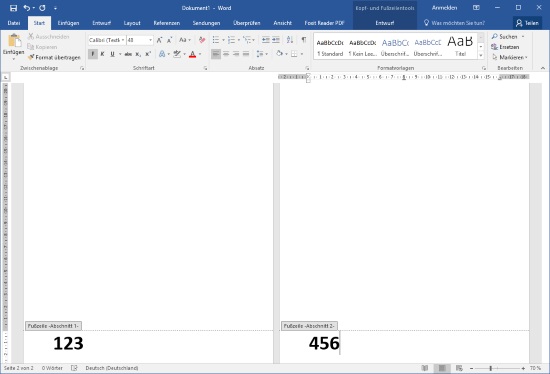Toggle strikethrough (abc) formatting
550x374 pixels.
pyautogui.click(x=128, y=54)
